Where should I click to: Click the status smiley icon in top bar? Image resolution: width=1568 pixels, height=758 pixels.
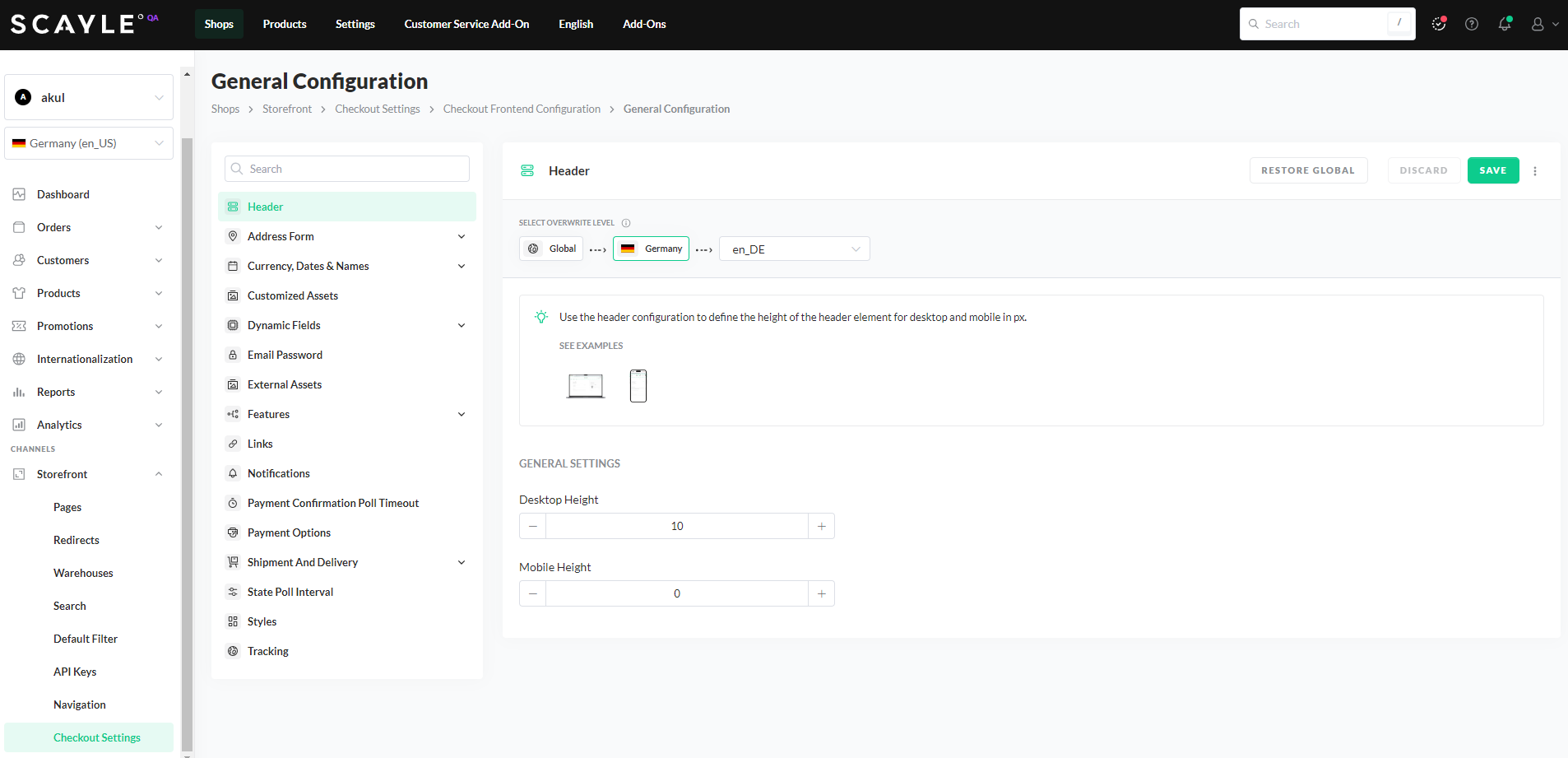coord(1439,25)
